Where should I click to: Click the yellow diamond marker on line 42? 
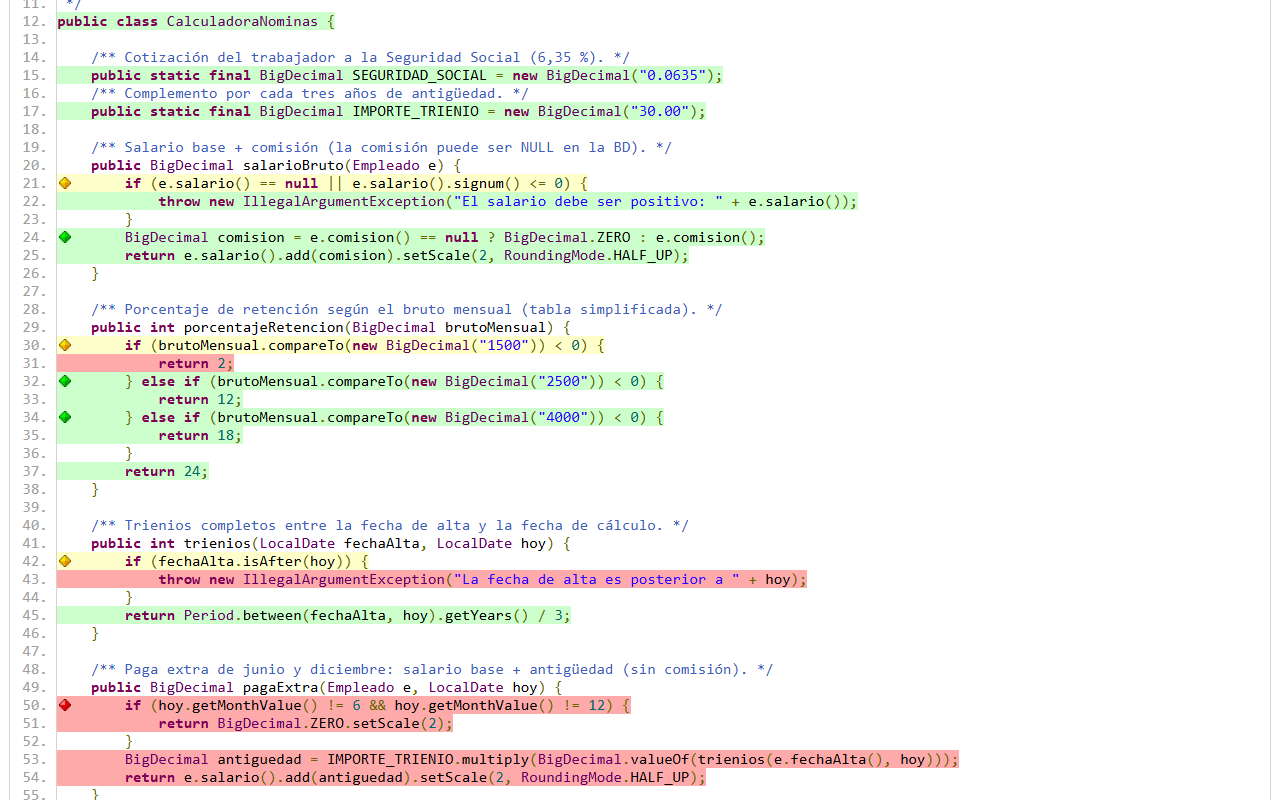(x=65, y=561)
